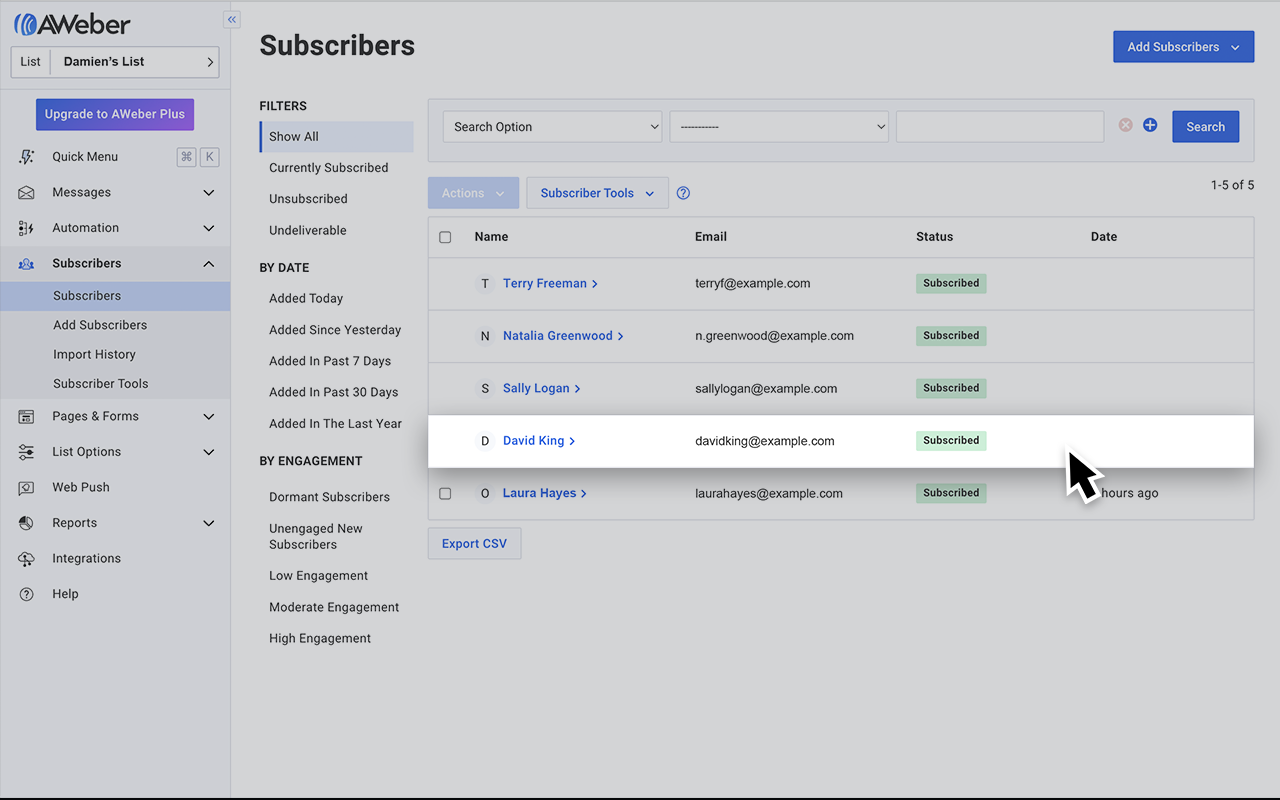1280x800 pixels.
Task: Toggle the select-all checkbox in table header
Action: coord(445,238)
